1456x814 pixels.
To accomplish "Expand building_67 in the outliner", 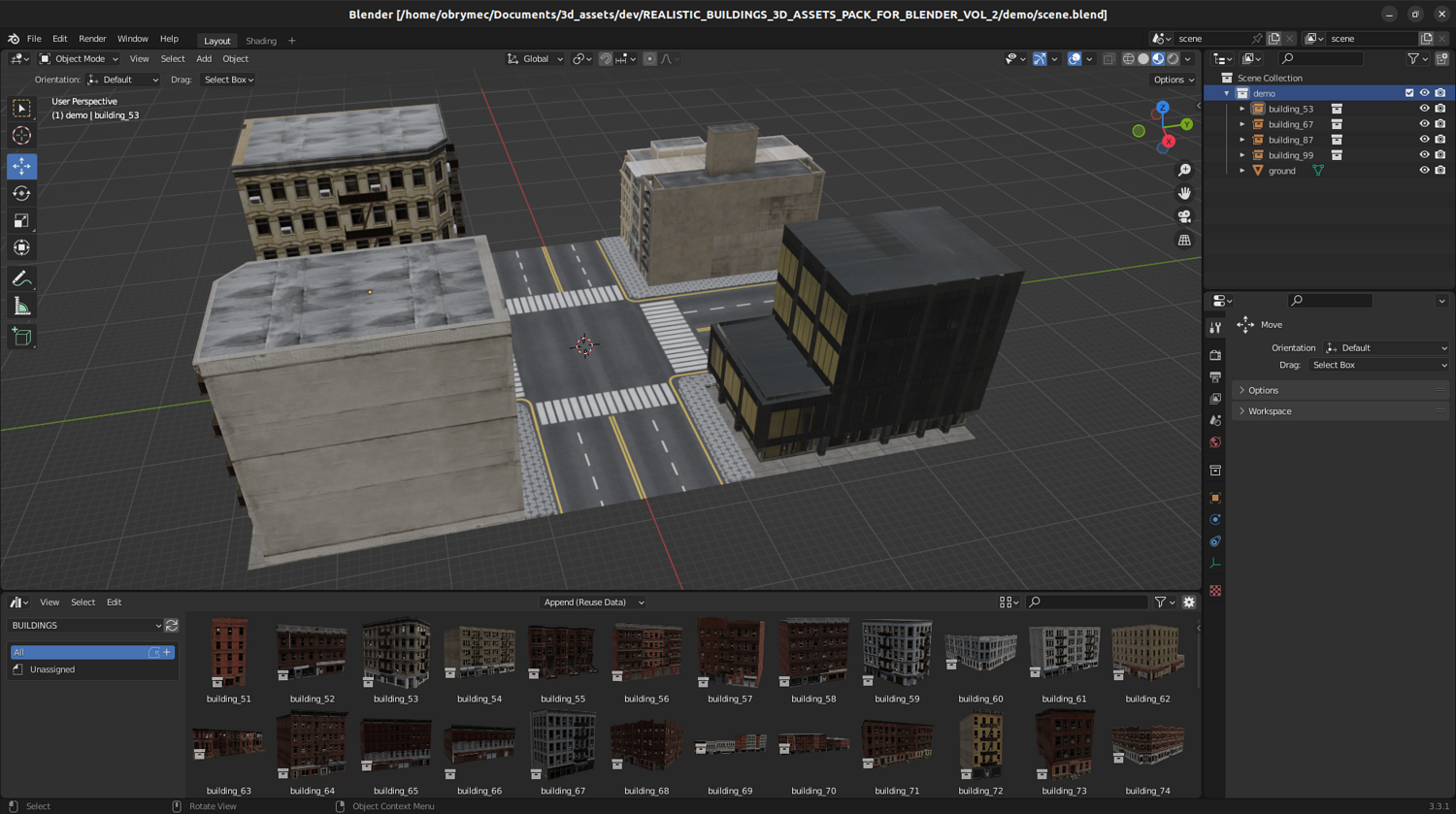I will coord(1242,124).
